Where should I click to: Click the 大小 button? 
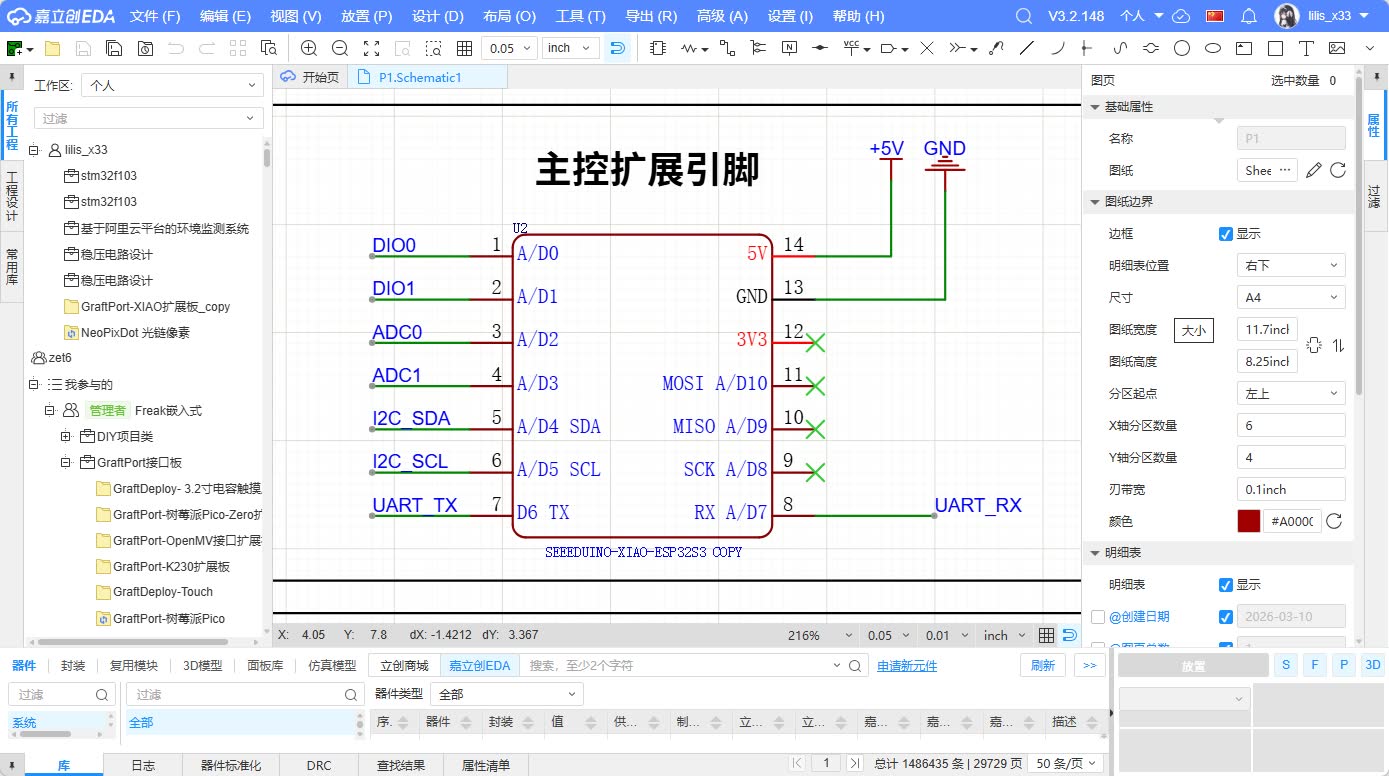click(1194, 330)
